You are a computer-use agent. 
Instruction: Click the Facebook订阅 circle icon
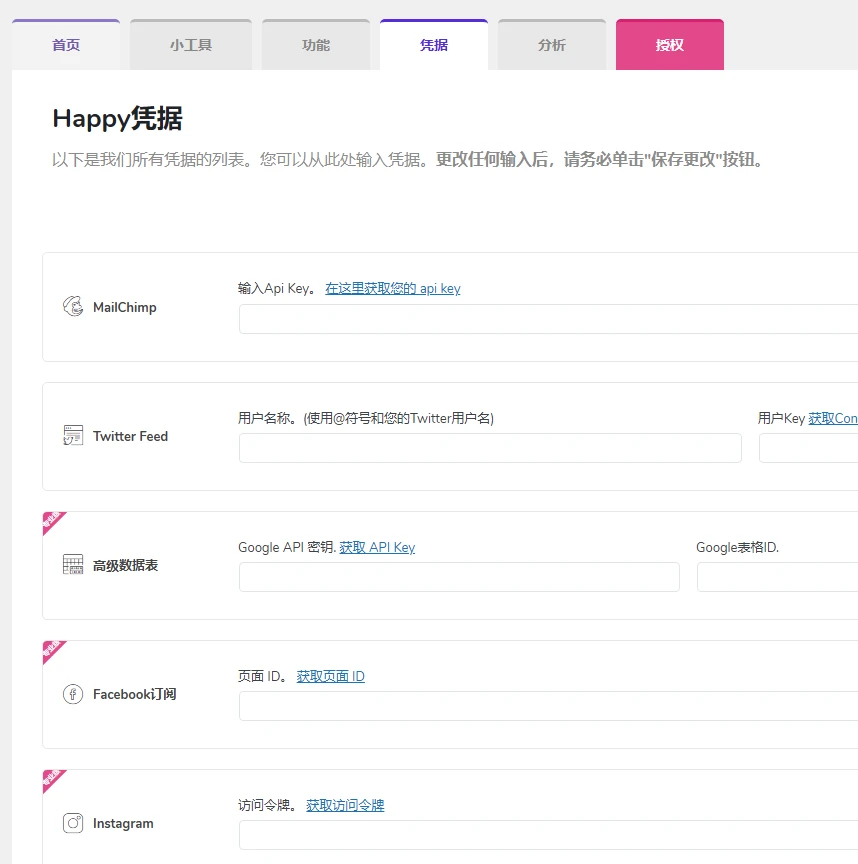pos(71,694)
